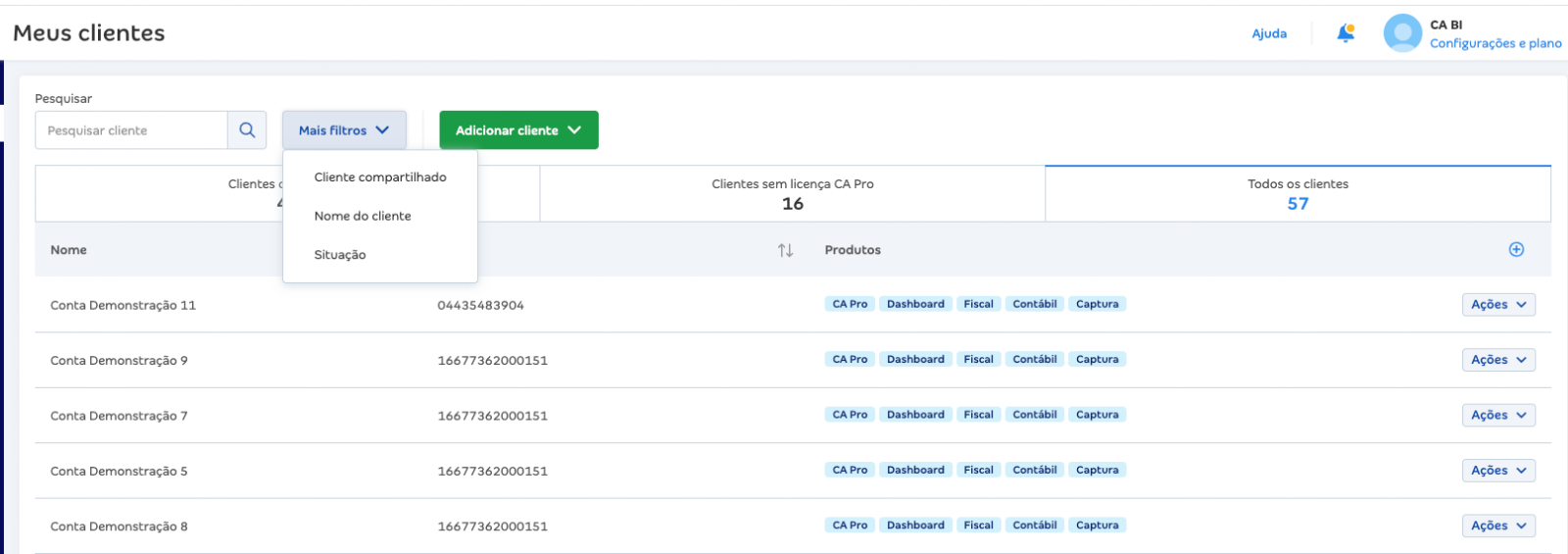Click the sort arrows icon in header
This screenshot has width=1568, height=554.
coord(785,250)
